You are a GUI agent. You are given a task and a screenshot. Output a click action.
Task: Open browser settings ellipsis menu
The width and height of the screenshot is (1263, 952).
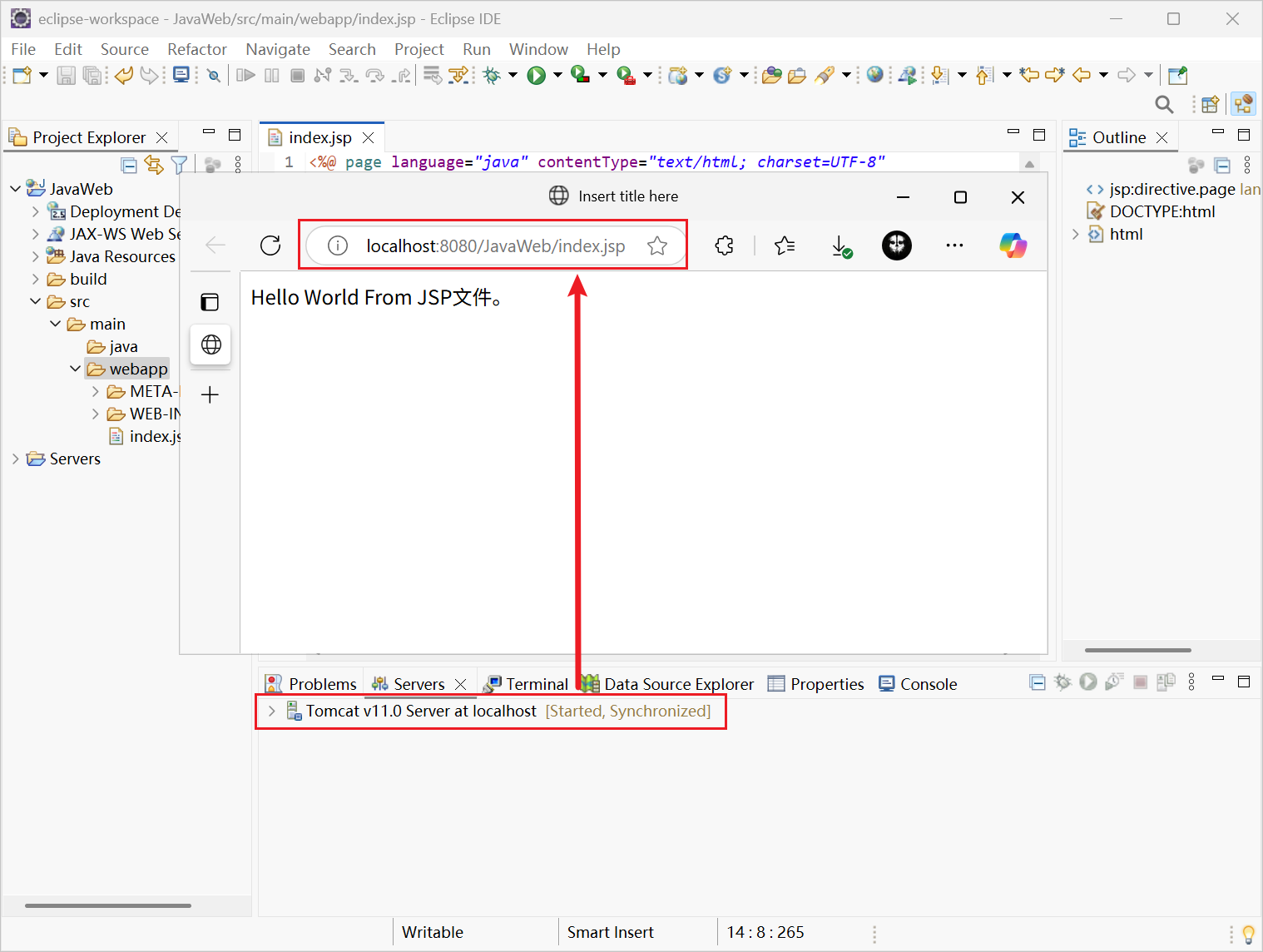pyautogui.click(x=954, y=245)
